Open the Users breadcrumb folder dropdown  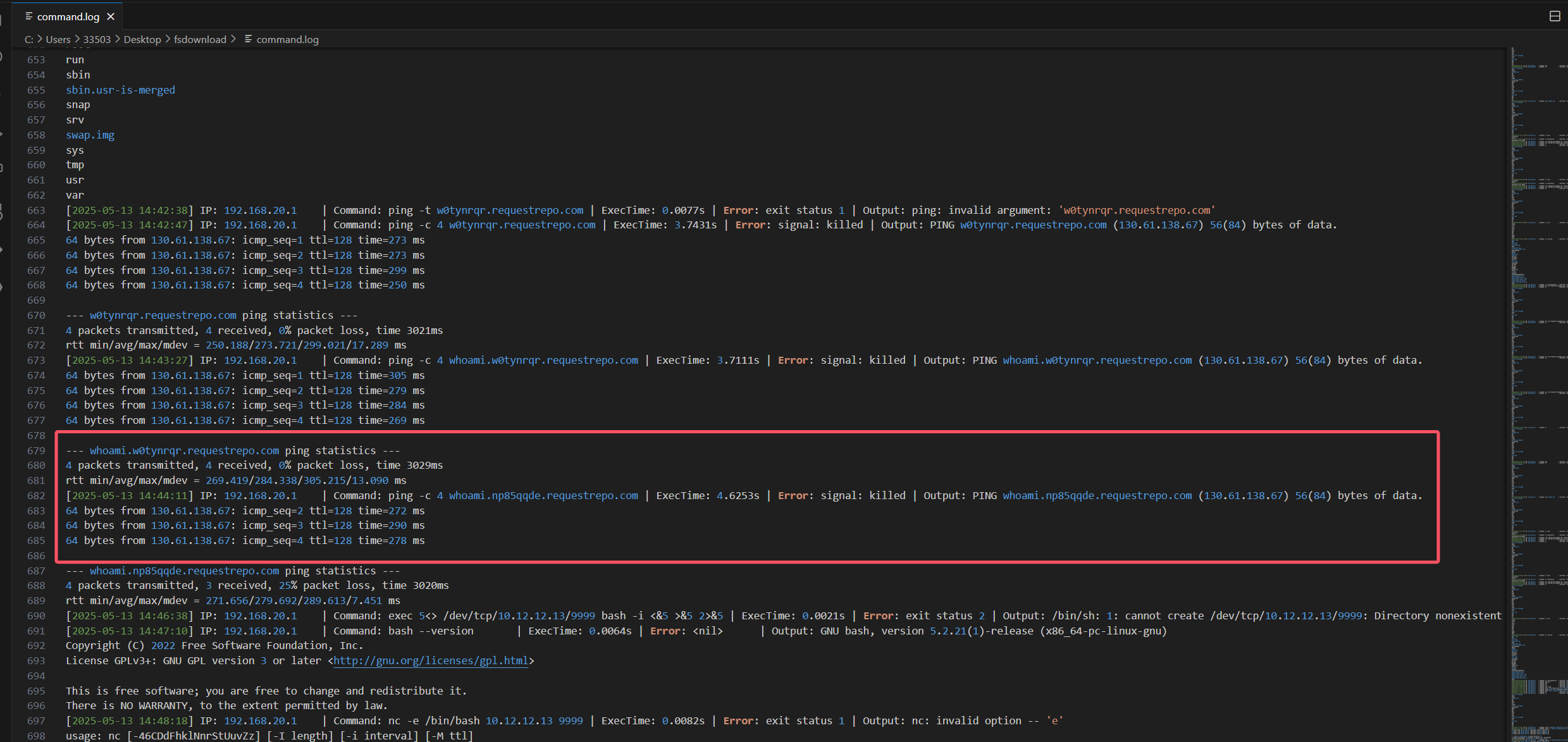tap(58, 39)
